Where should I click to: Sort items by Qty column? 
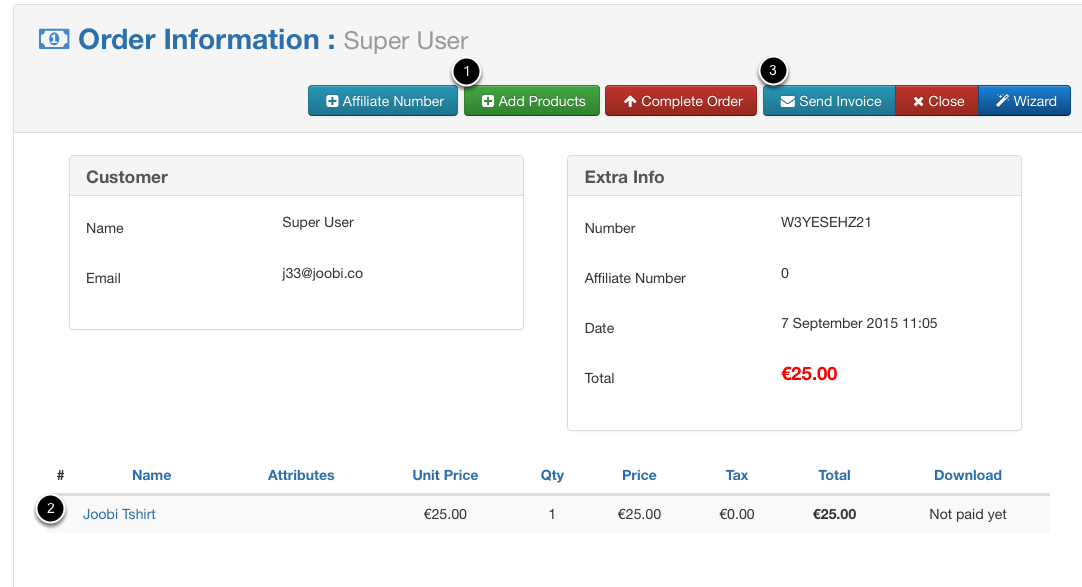(x=552, y=475)
